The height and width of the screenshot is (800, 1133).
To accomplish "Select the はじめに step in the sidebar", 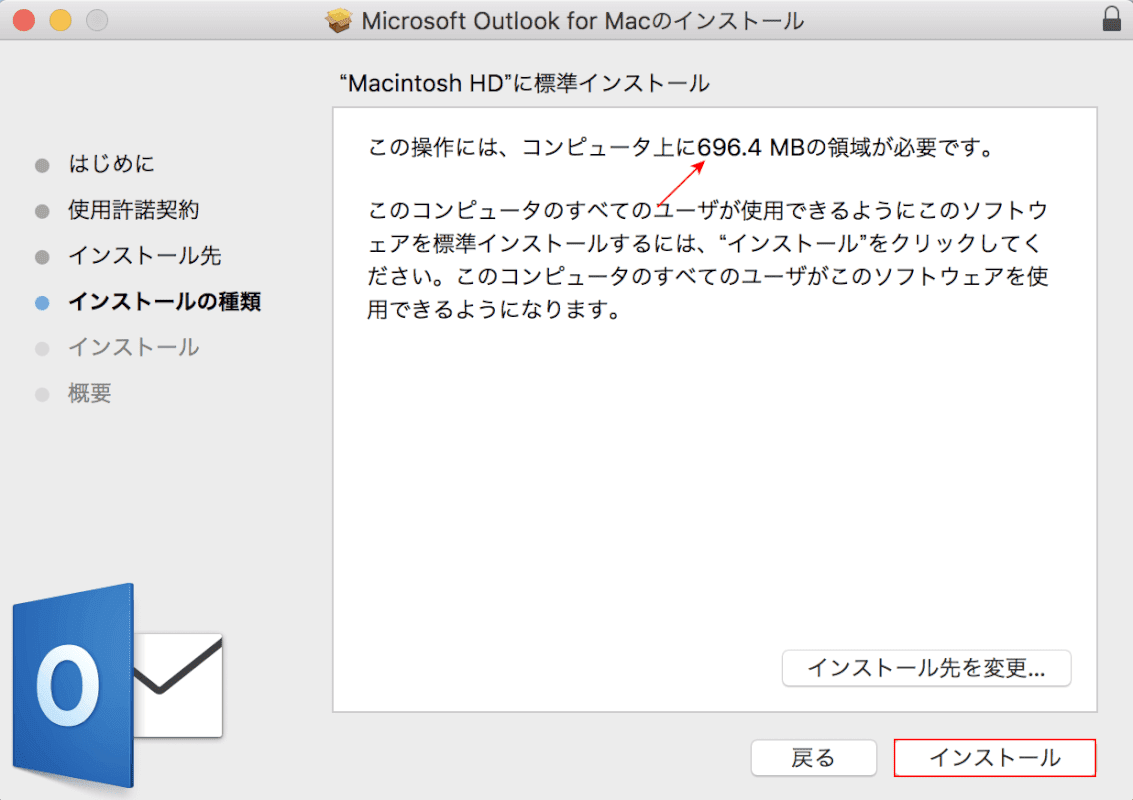I will click(x=111, y=164).
